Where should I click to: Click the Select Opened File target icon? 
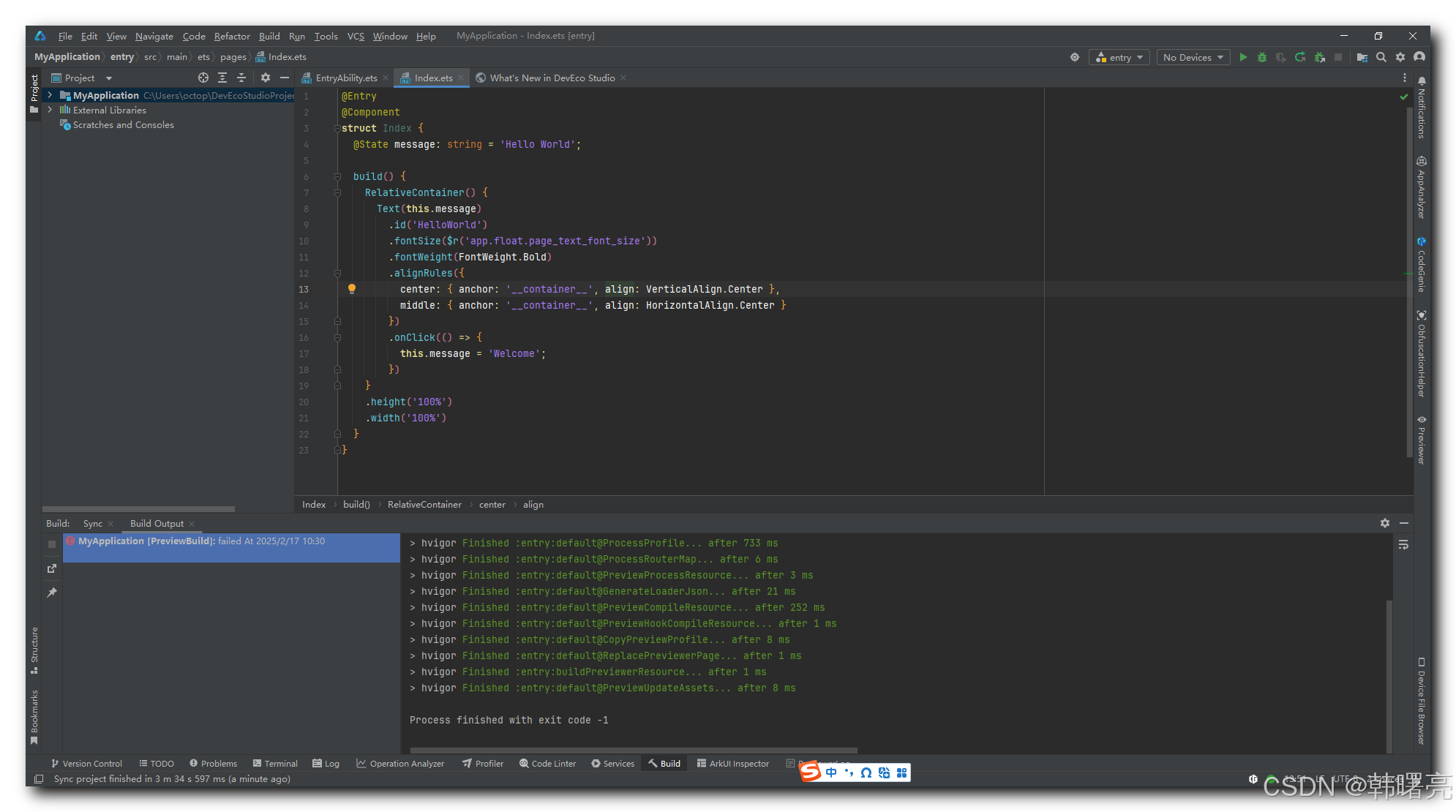[203, 78]
